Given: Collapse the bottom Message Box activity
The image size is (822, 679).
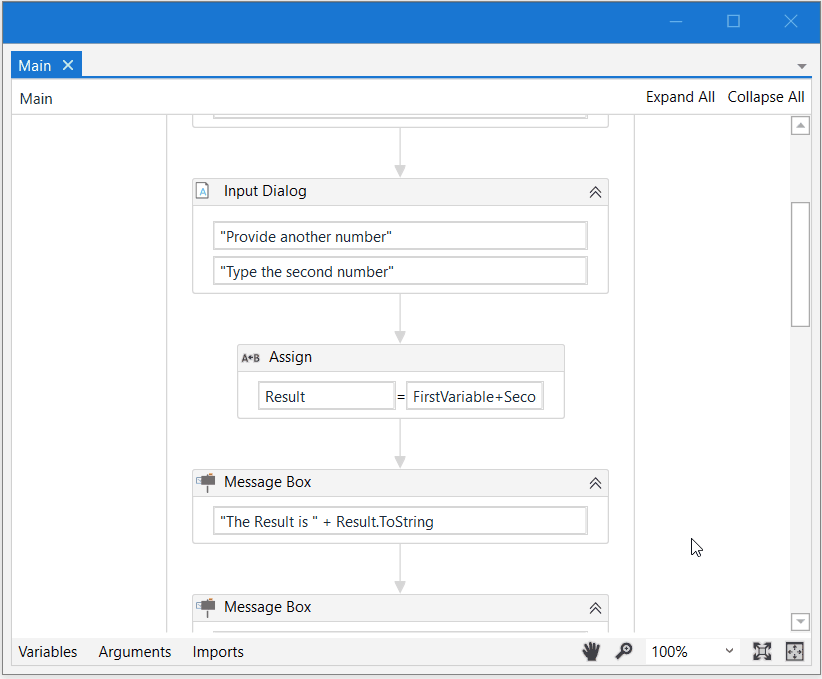Looking at the screenshot, I should 595,608.
